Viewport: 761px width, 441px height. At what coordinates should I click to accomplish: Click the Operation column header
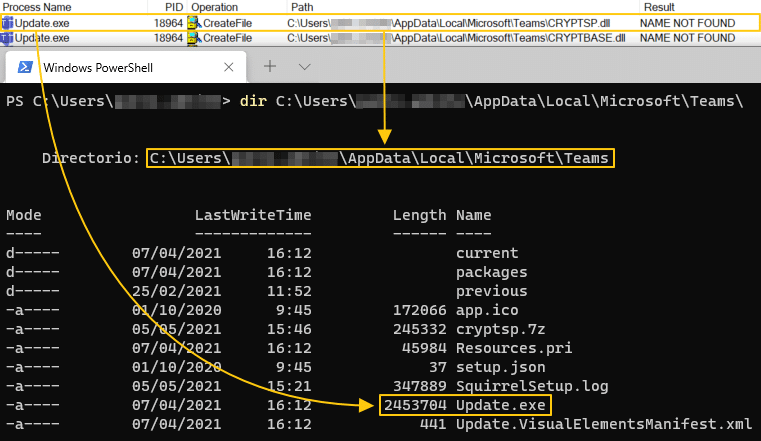(215, 7)
